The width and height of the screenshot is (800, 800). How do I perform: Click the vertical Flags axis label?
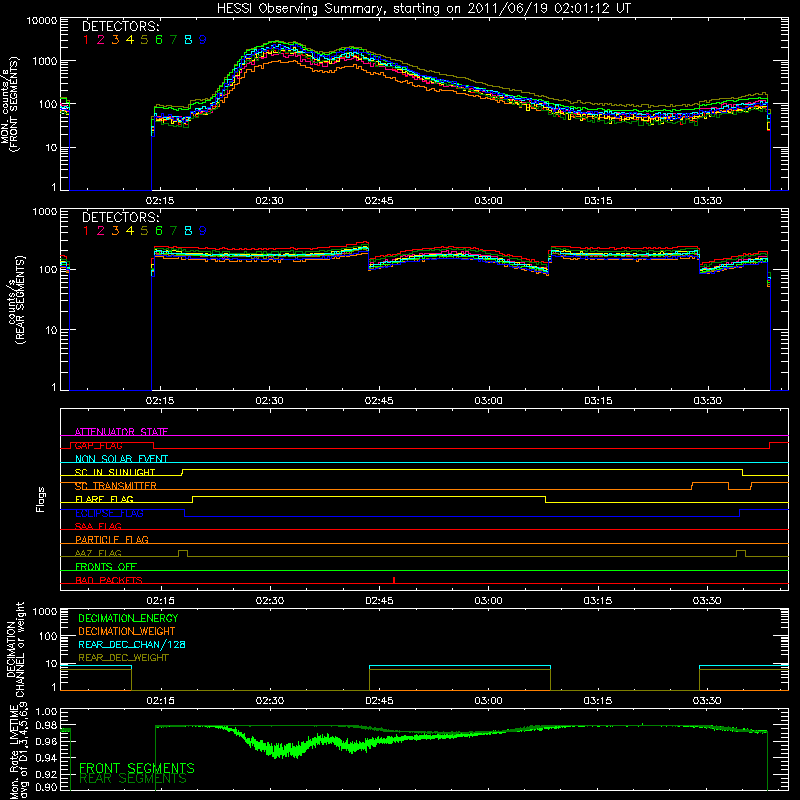[41, 499]
